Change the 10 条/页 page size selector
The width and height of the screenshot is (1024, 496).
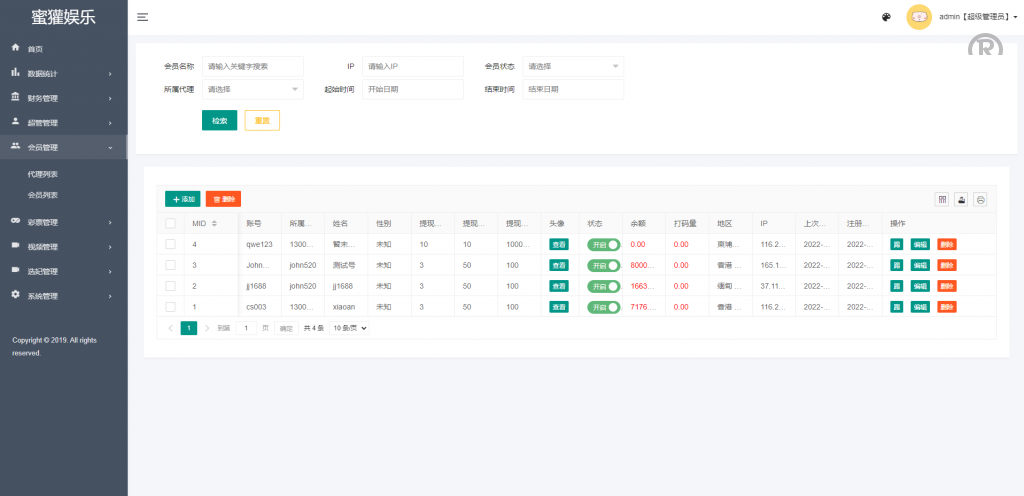[350, 327]
